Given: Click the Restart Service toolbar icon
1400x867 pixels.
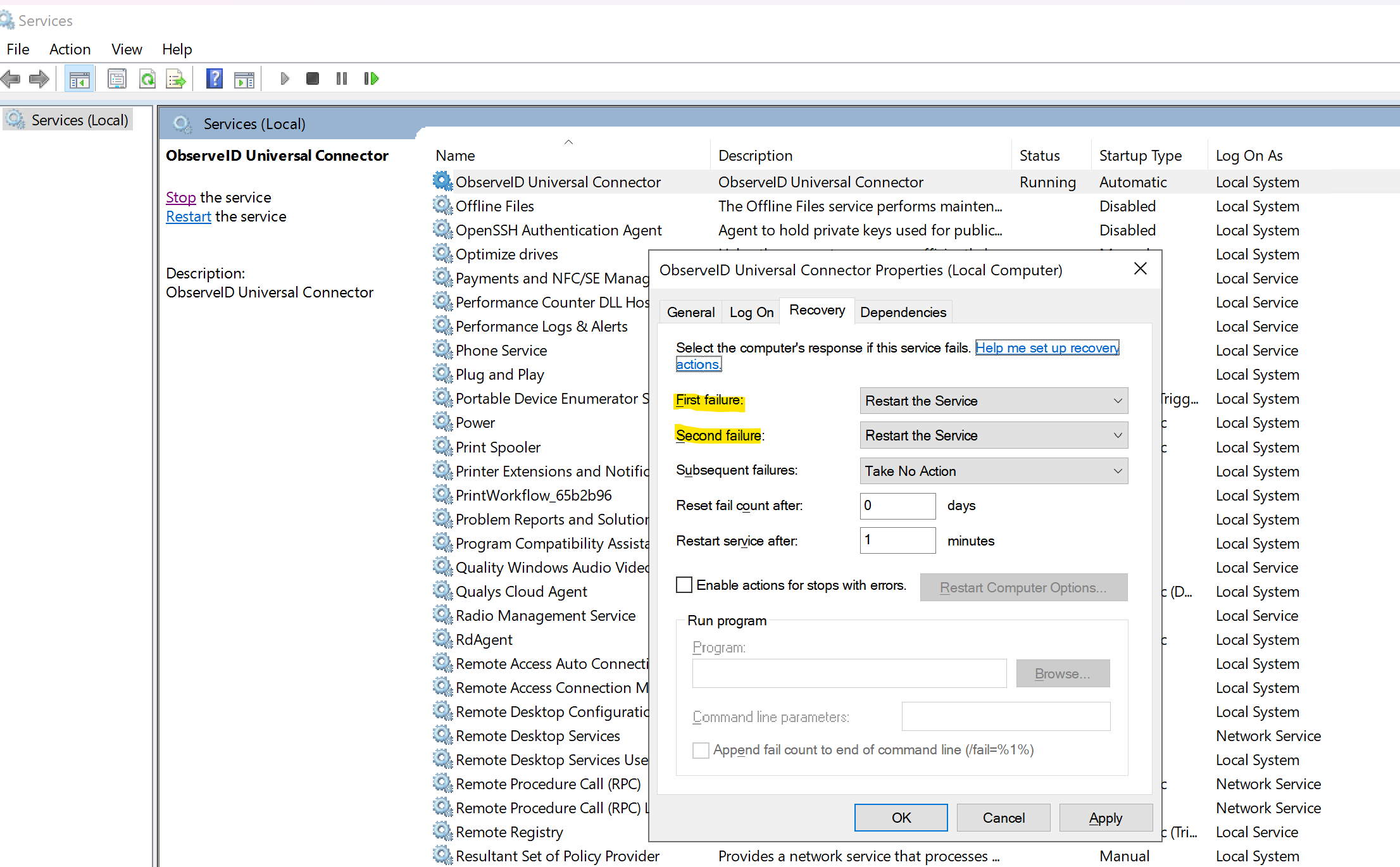Looking at the screenshot, I should [371, 78].
